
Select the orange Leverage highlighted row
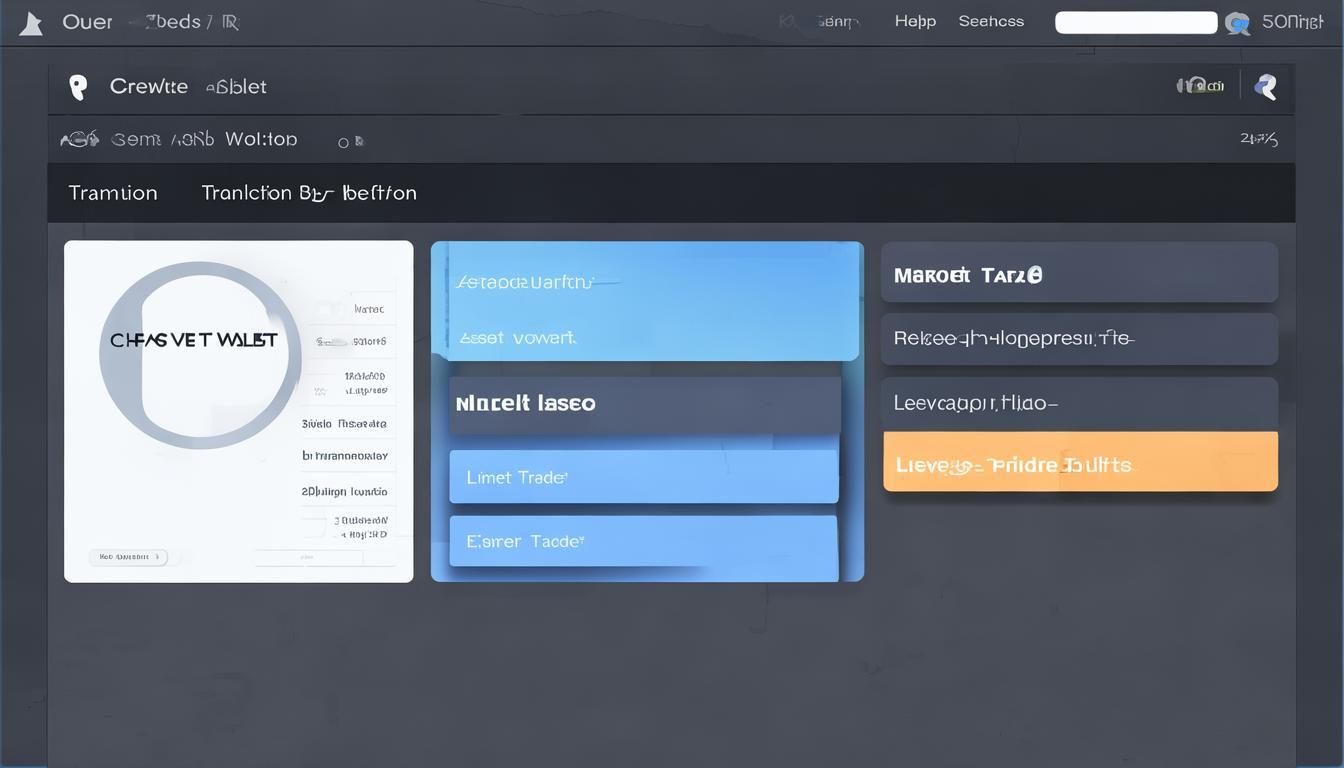pyautogui.click(x=1080, y=462)
